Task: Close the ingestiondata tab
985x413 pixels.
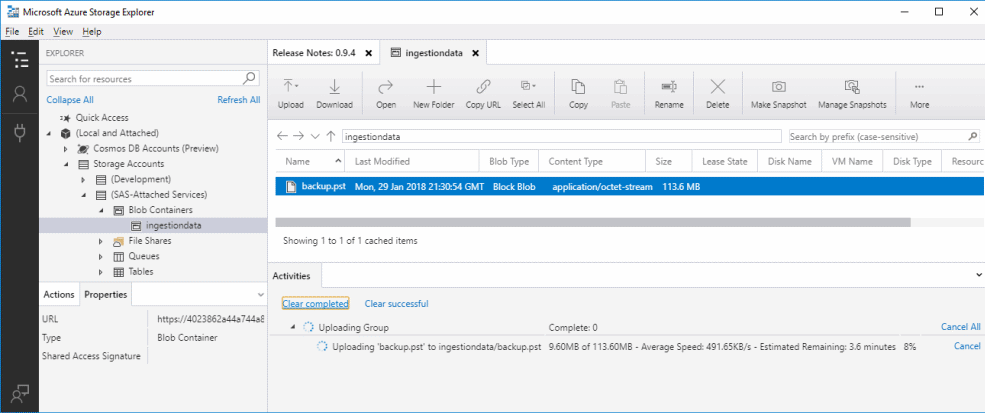Action: pyautogui.click(x=476, y=53)
